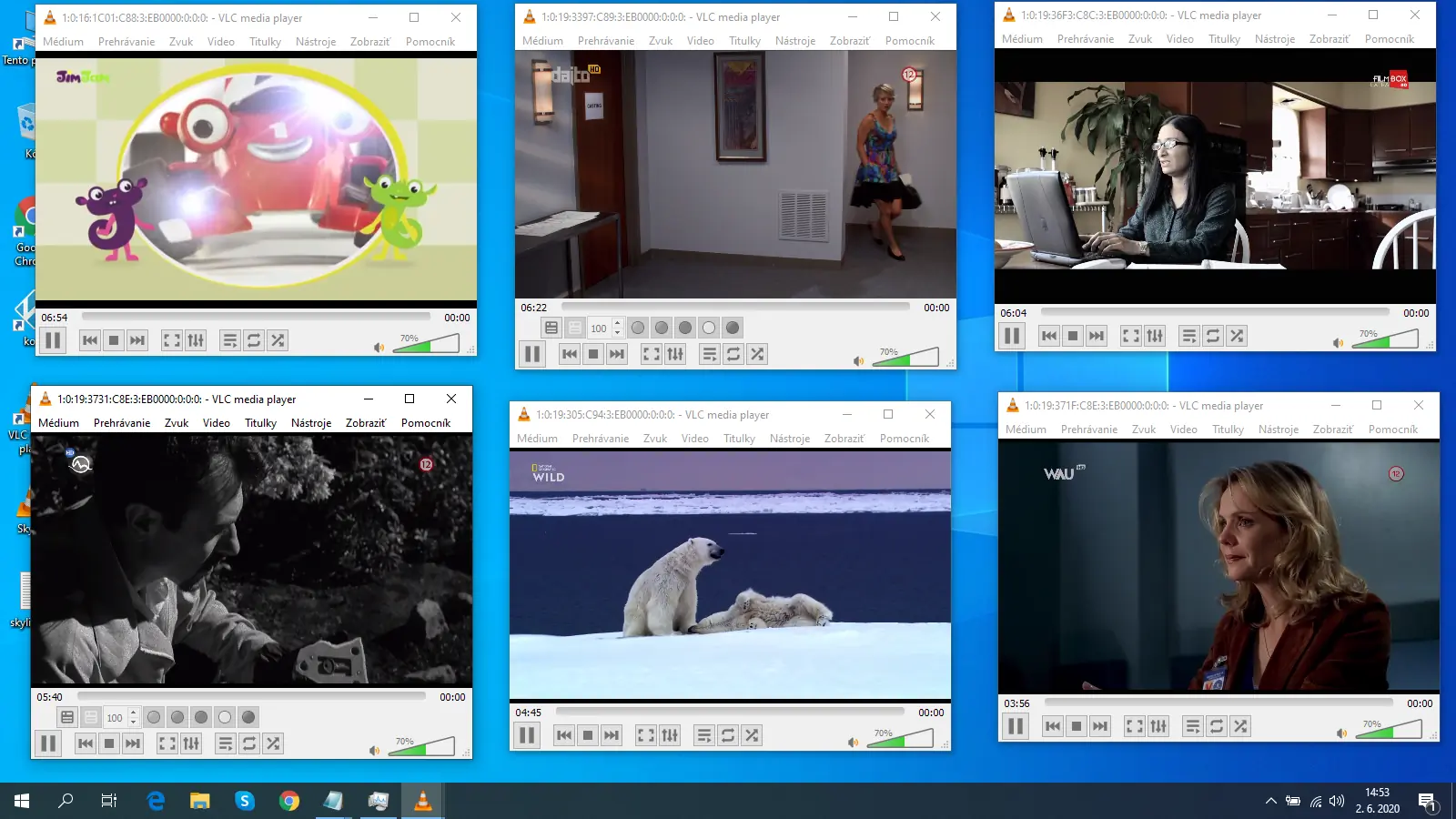Stop playback in the JimJam window
Viewport: 1456px width, 819px height.
tap(114, 340)
